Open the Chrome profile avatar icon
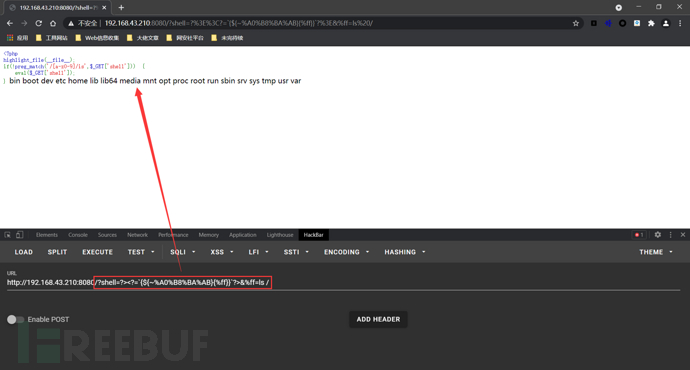The image size is (690, 370). pyautogui.click(x=666, y=23)
